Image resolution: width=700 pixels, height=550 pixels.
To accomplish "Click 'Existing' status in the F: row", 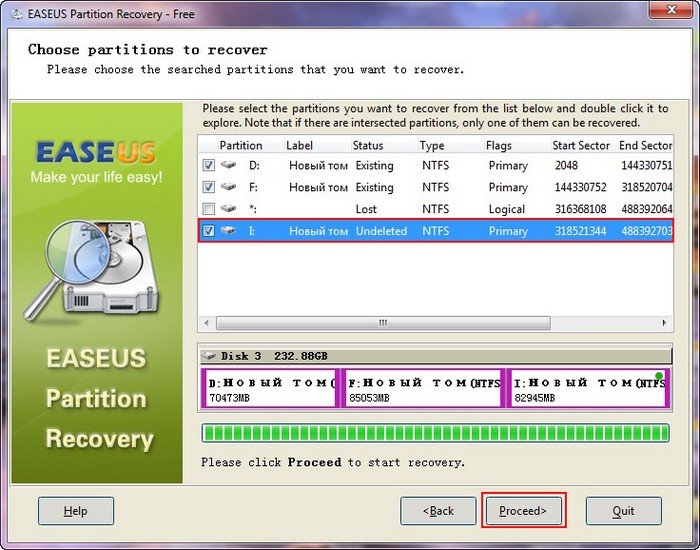I will [374, 188].
